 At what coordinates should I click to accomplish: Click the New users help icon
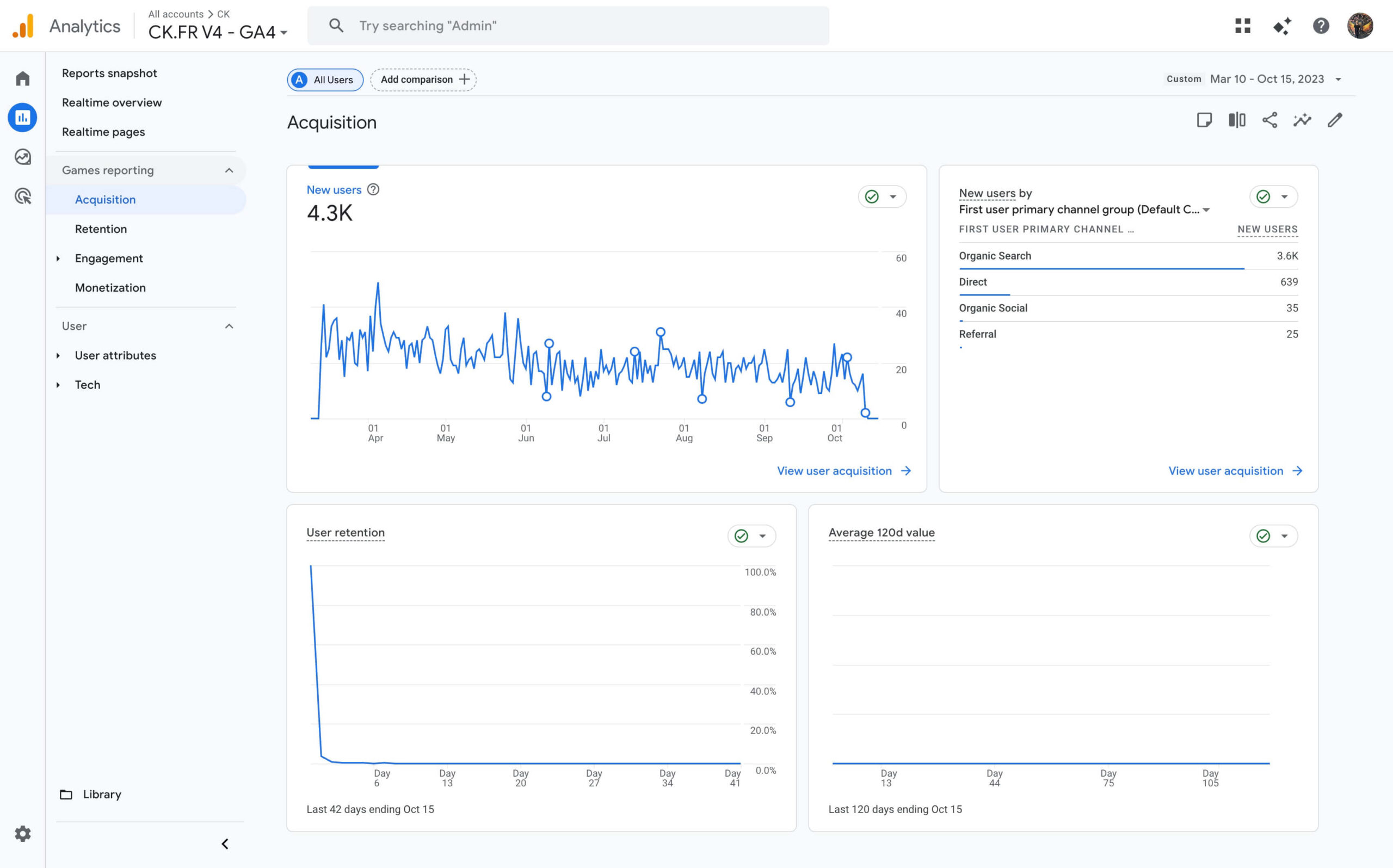[x=373, y=189]
